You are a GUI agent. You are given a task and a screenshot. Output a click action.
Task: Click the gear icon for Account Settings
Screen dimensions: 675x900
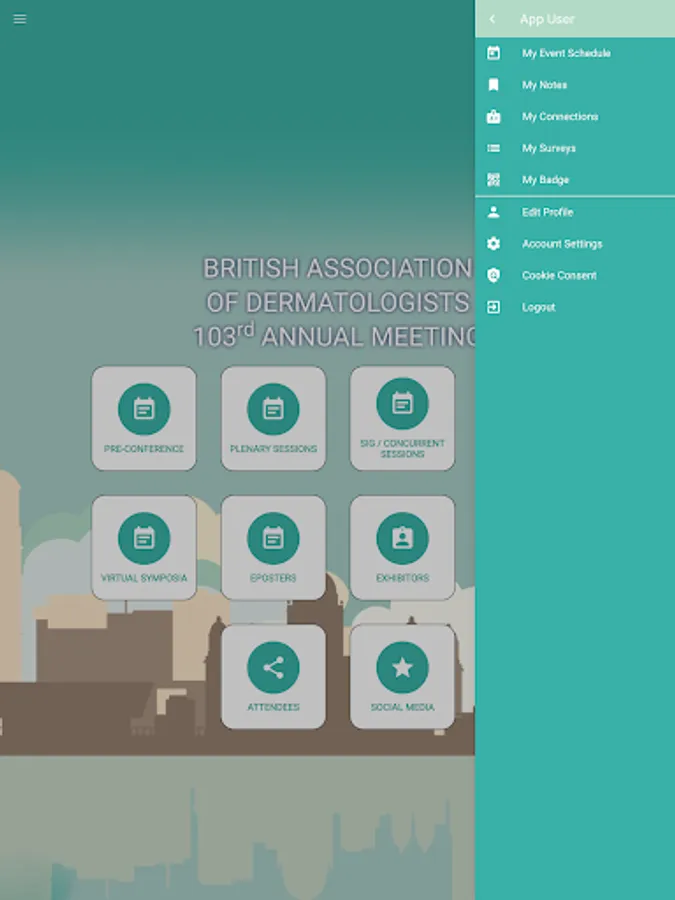(493, 243)
